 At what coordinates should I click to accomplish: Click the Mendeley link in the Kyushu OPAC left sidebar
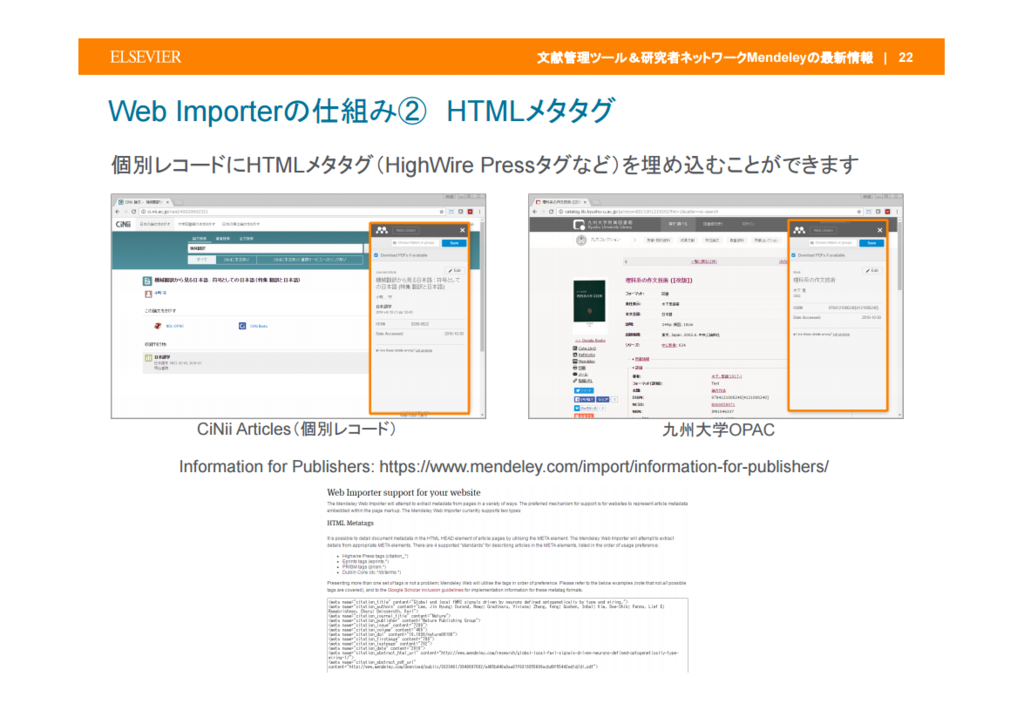pyautogui.click(x=586, y=362)
